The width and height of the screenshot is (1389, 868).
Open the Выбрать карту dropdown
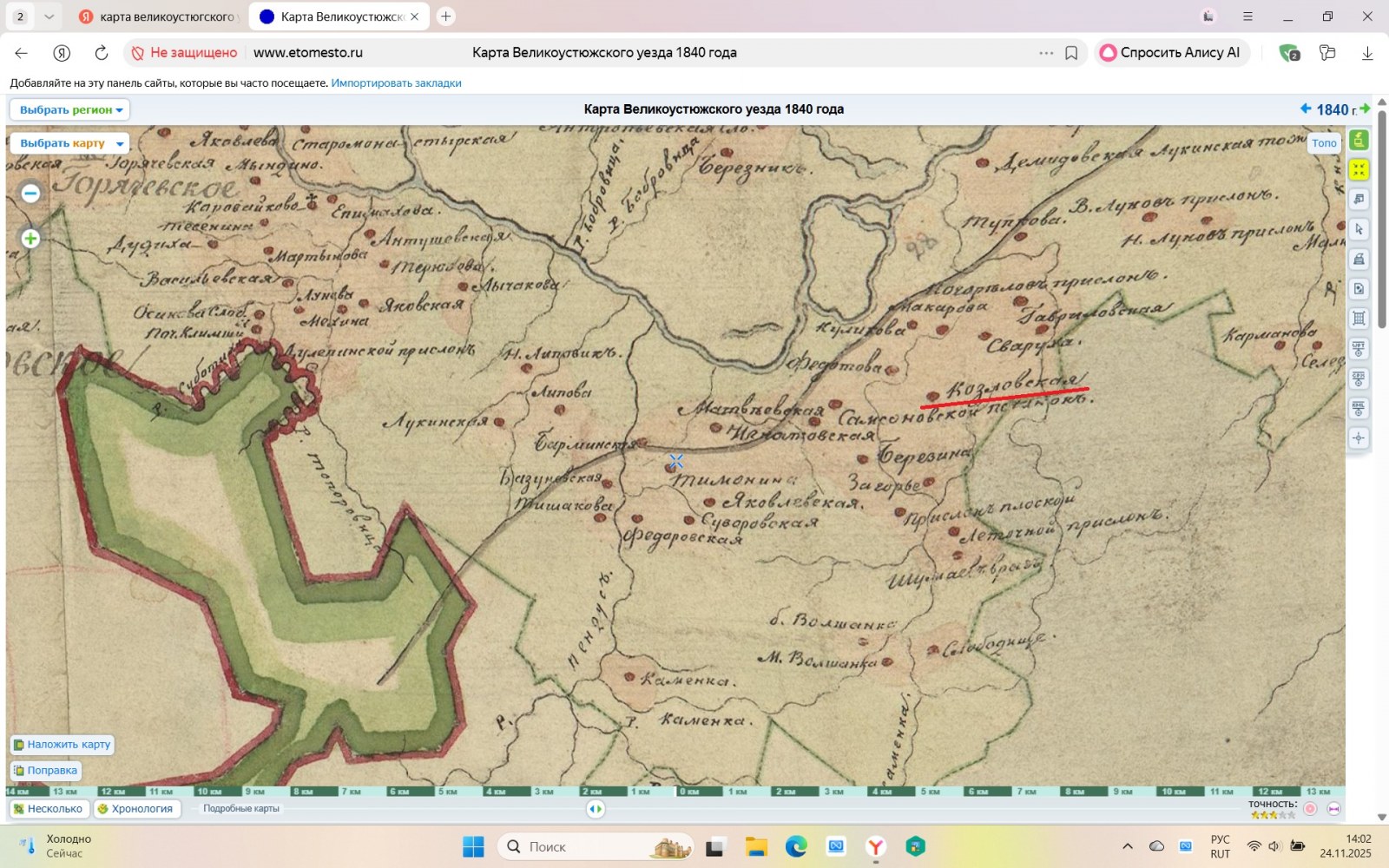pyautogui.click(x=70, y=143)
